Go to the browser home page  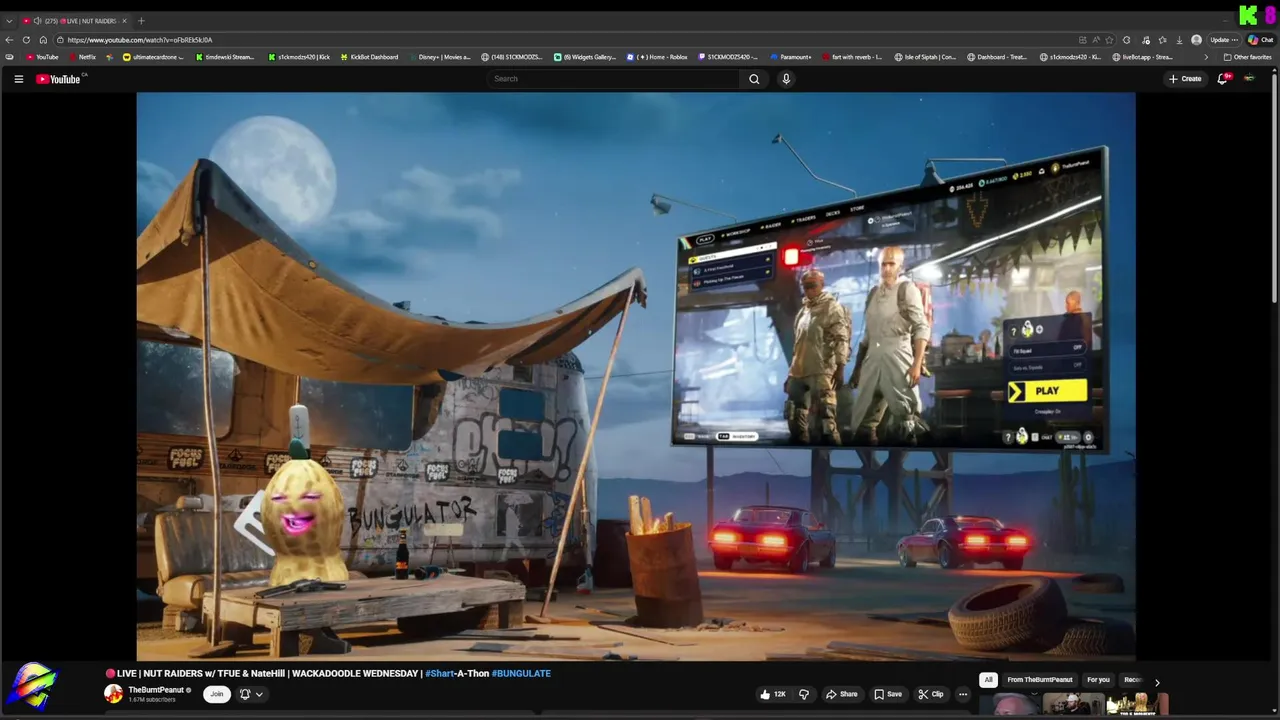pos(43,40)
